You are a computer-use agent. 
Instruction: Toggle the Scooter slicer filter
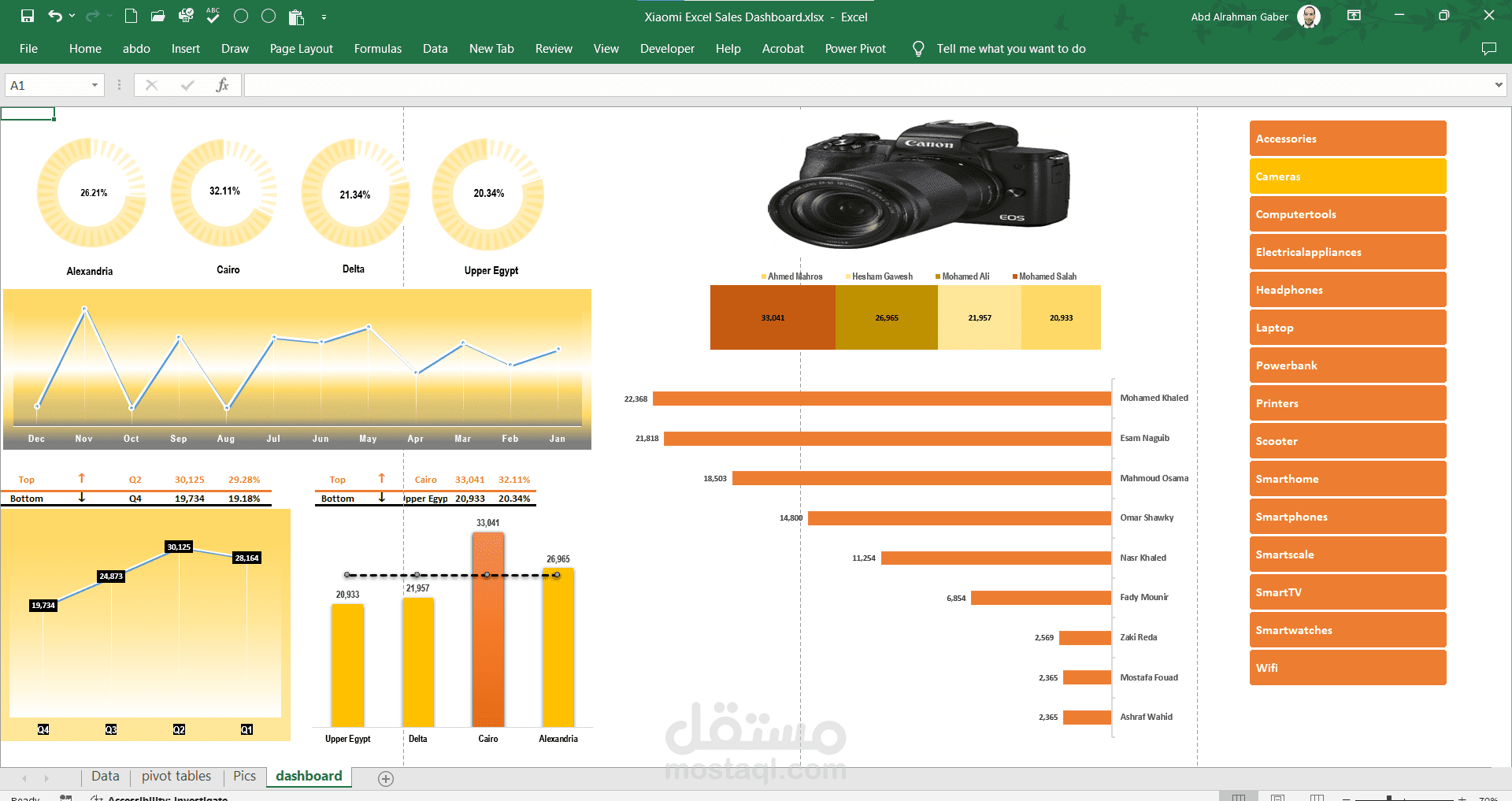coord(1347,441)
